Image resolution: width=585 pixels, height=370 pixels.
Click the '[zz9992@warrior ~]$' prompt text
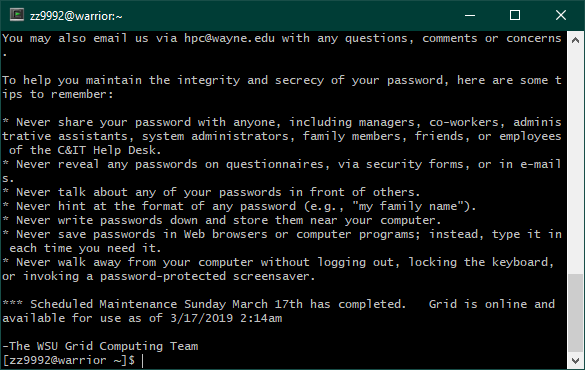click(69, 361)
